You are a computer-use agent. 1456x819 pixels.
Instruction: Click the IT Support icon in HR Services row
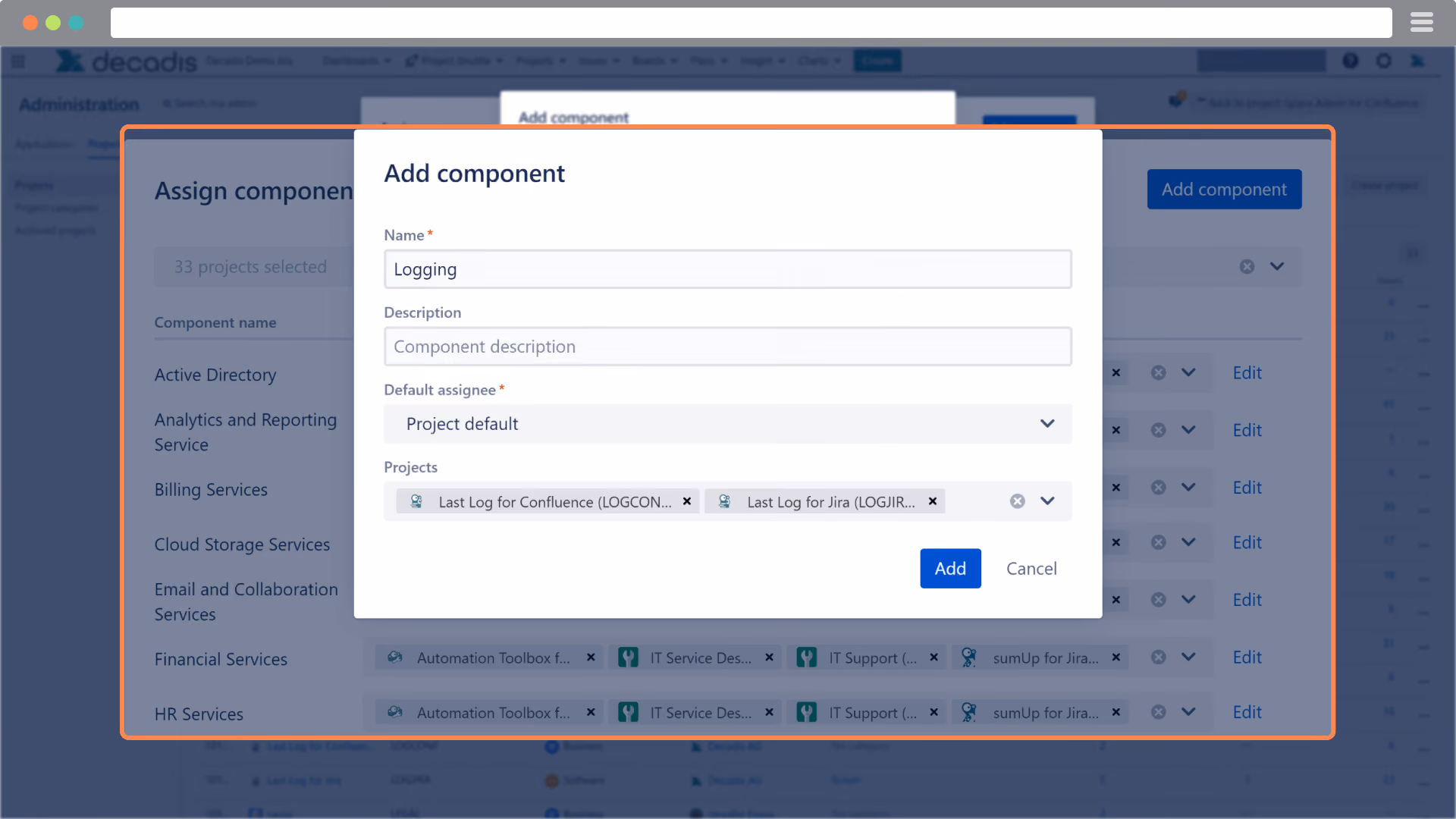tap(807, 712)
